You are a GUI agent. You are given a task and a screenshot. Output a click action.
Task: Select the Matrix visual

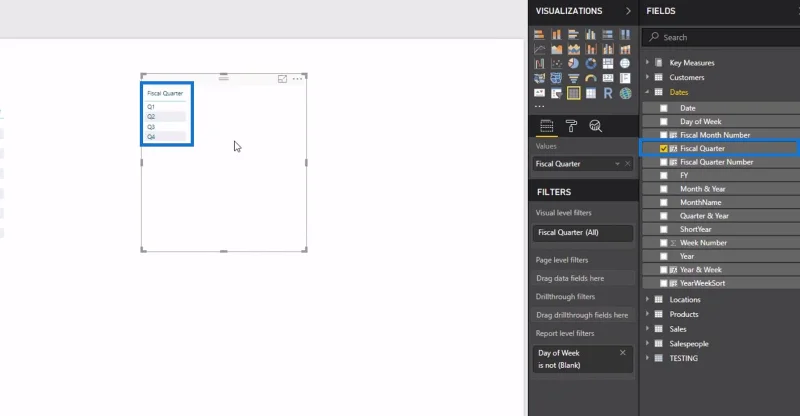click(591, 93)
